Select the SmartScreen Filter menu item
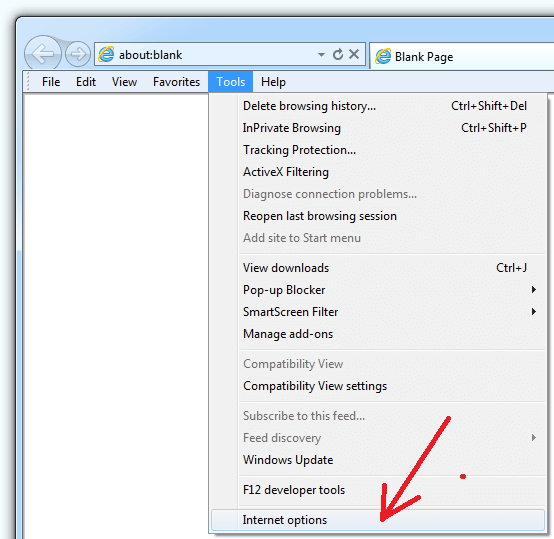 [x=378, y=312]
